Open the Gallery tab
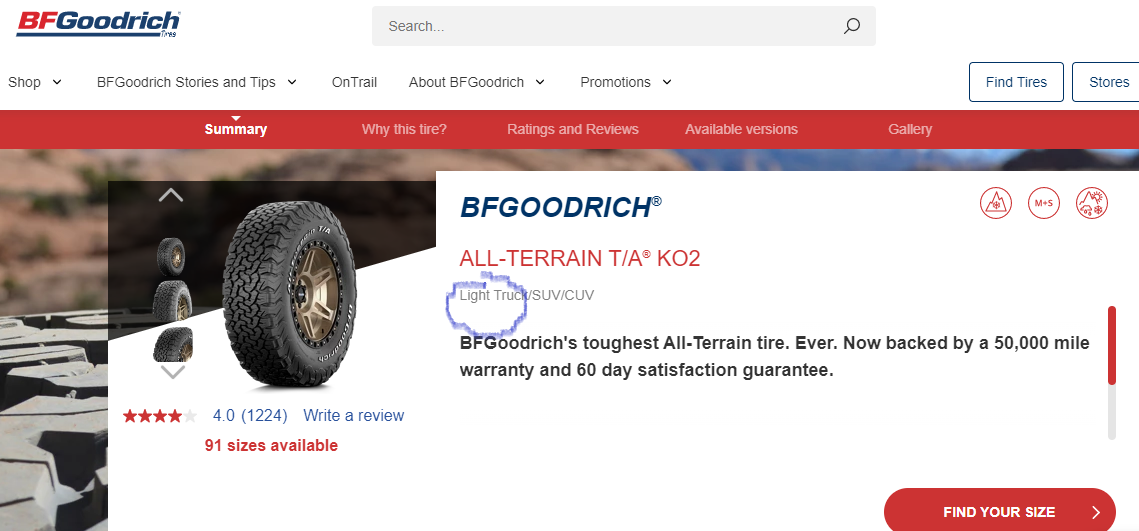 [x=909, y=129]
